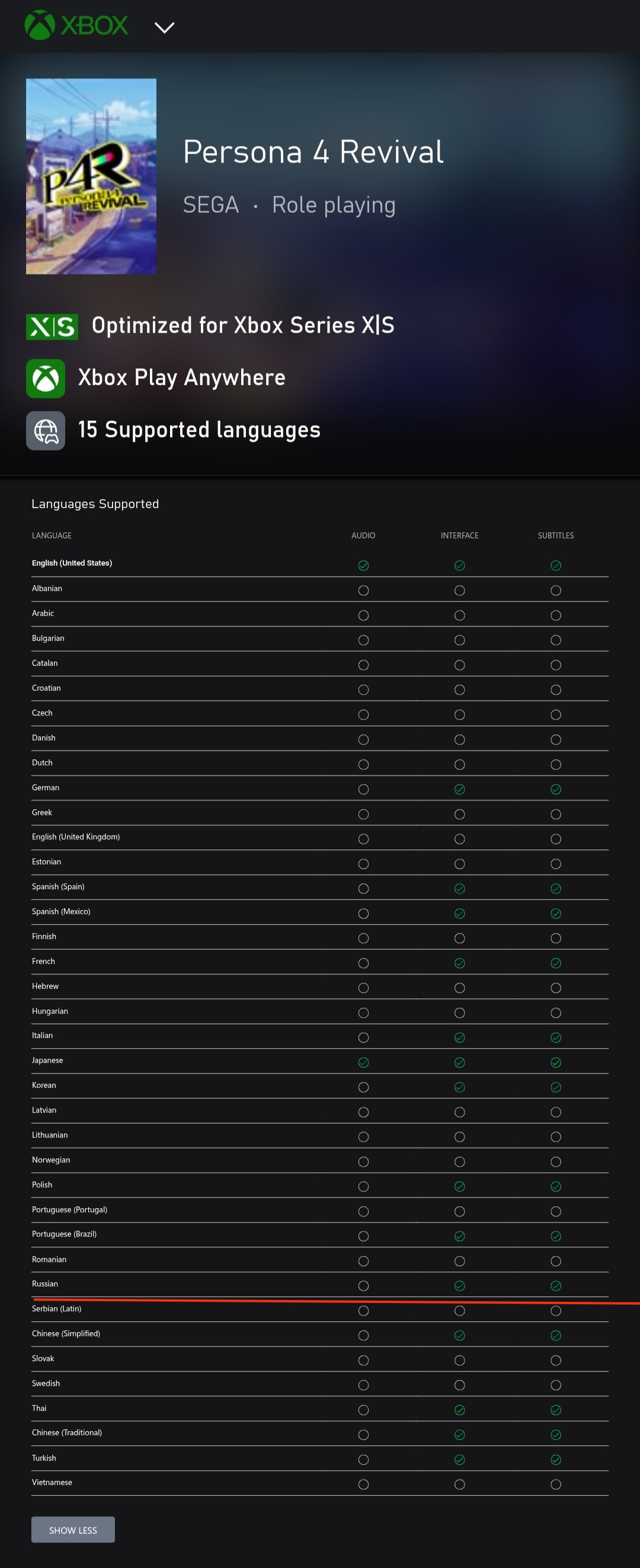Click the Catalan language row label
The width and height of the screenshot is (640, 1568).
tap(44, 663)
